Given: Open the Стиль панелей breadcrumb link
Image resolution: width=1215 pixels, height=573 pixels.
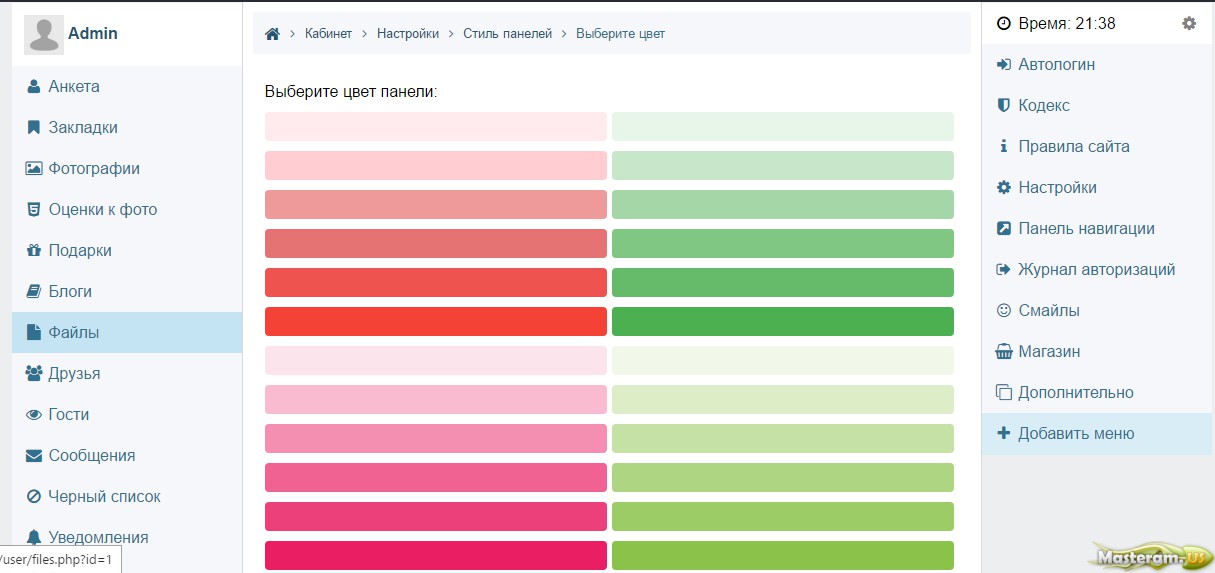Looking at the screenshot, I should click(507, 34).
